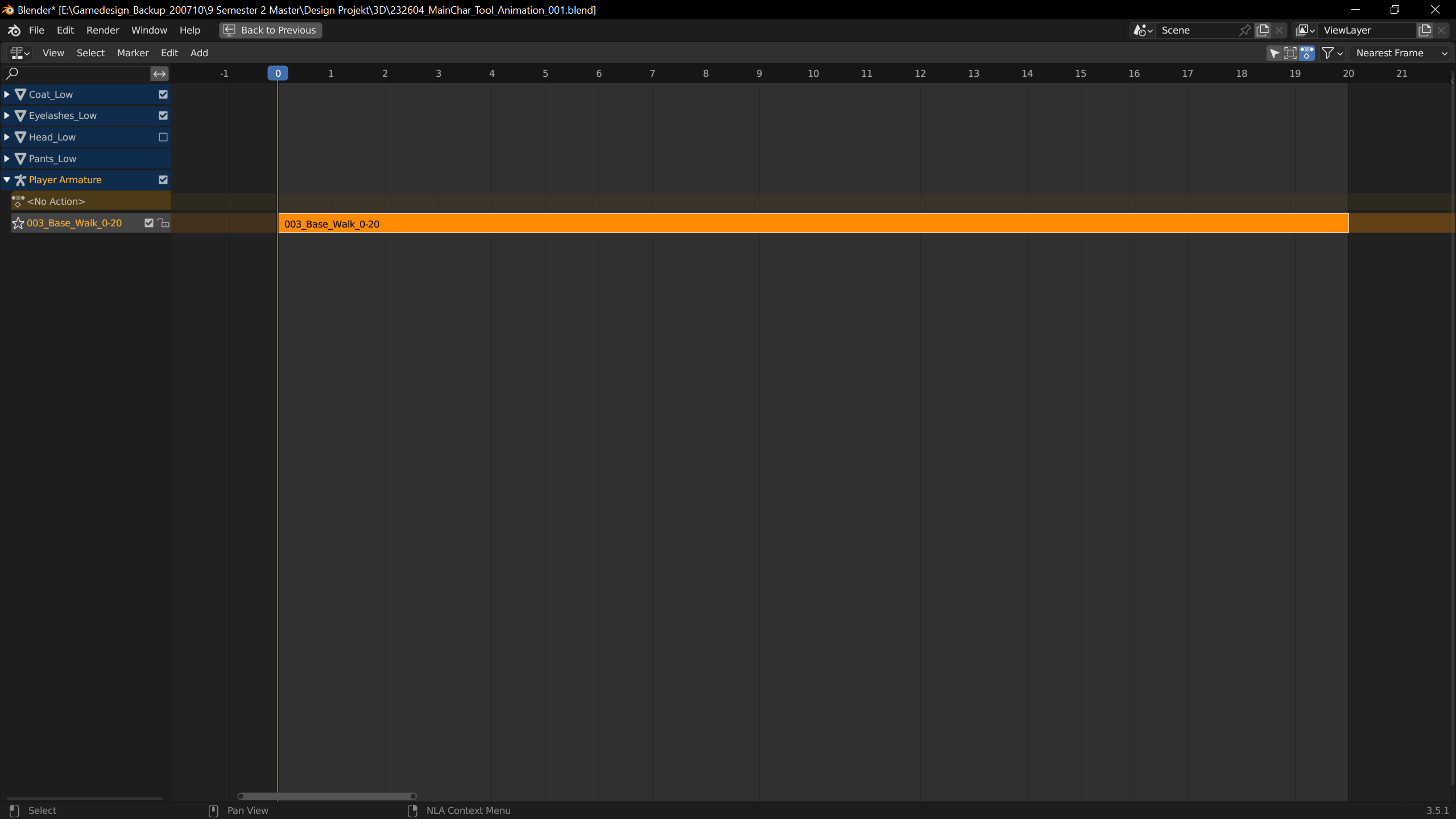Open the filters funnel popover
Viewport: 1456px width, 819px height.
click(x=1332, y=53)
